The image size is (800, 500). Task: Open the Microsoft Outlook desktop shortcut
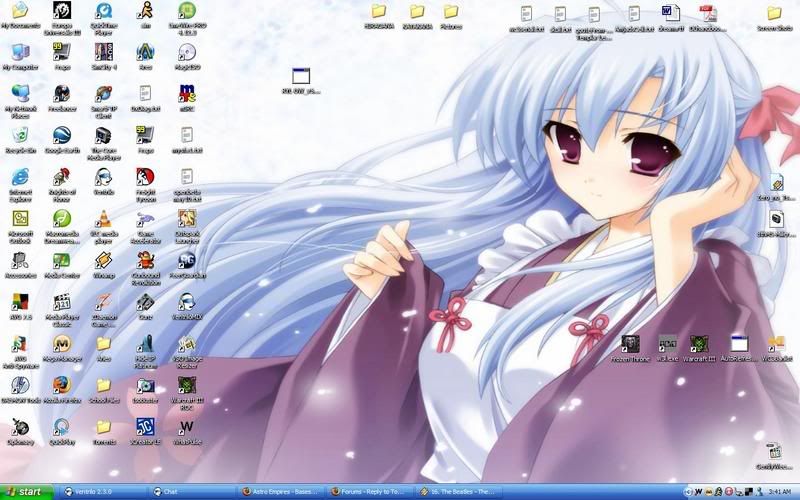tap(19, 220)
